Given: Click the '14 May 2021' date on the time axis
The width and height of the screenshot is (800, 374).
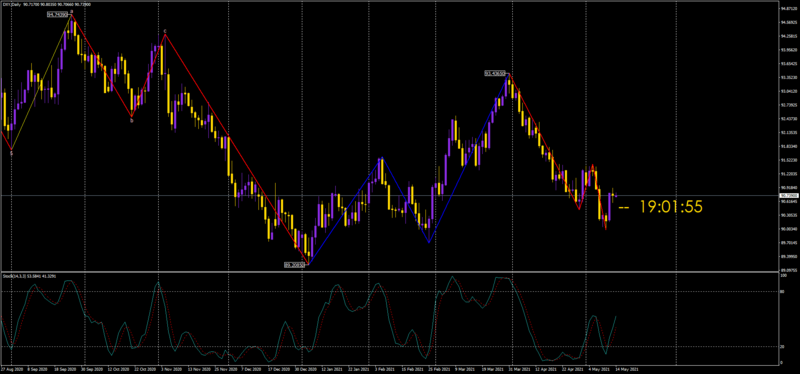Looking at the screenshot, I should [x=627, y=368].
